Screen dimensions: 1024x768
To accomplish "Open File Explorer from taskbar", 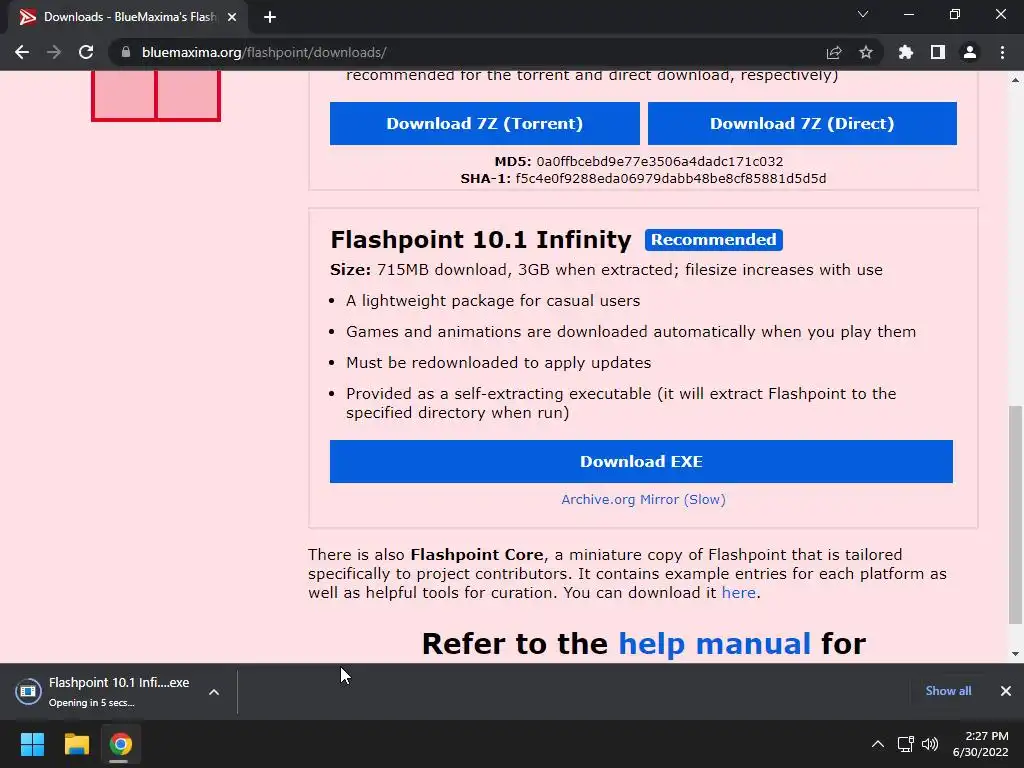I will (76, 744).
